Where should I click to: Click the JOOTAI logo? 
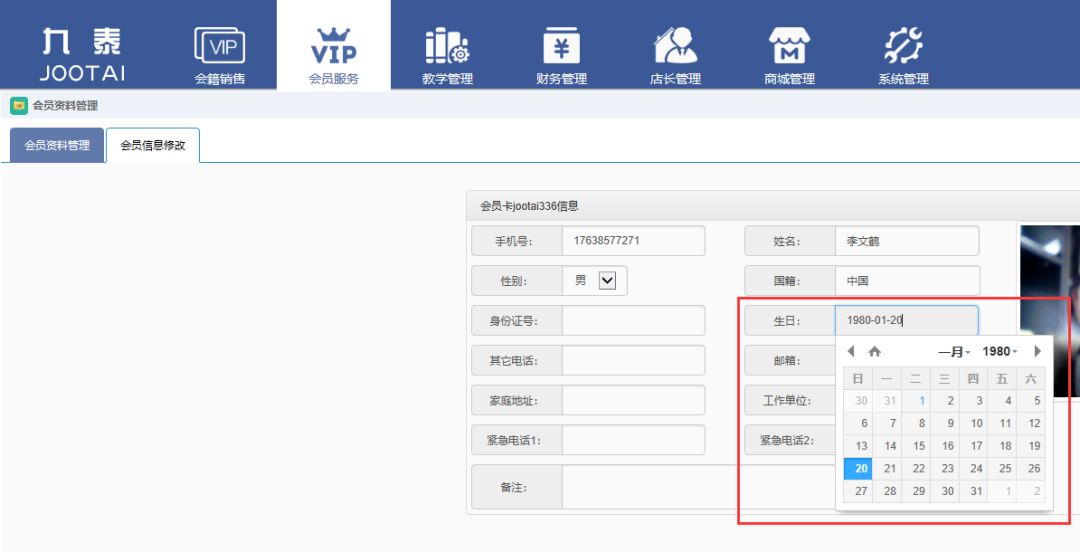[82, 54]
